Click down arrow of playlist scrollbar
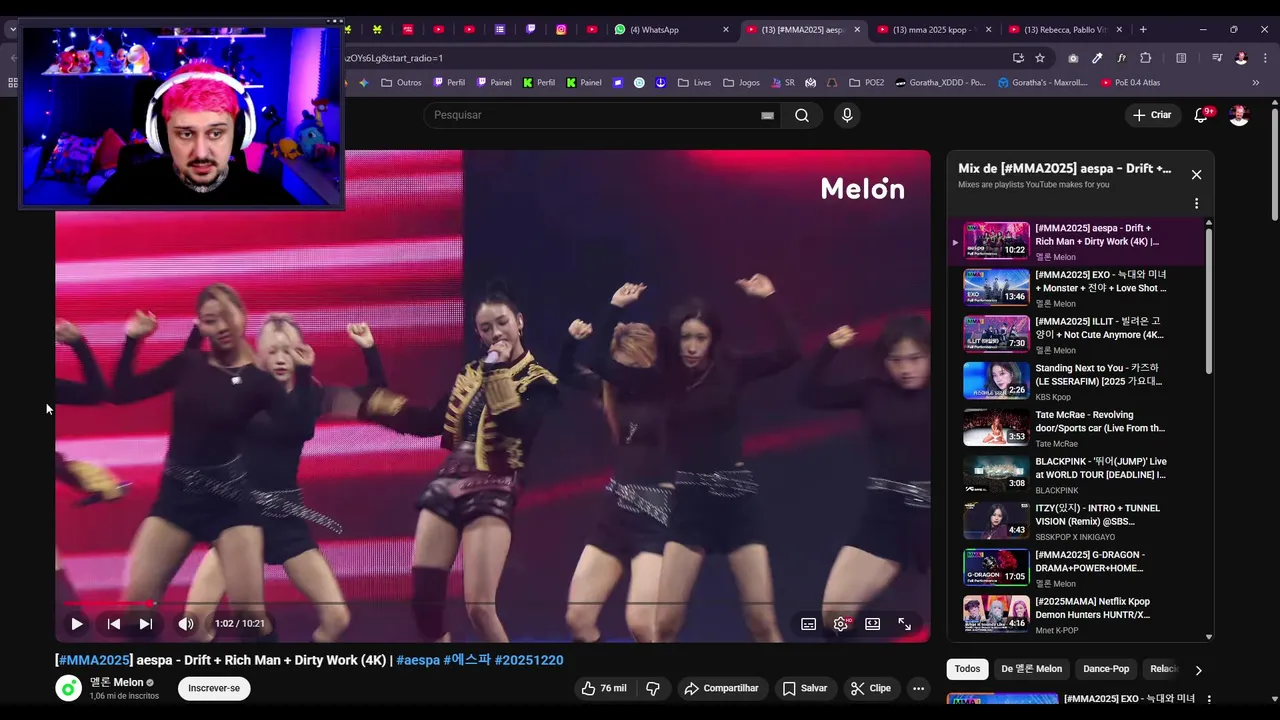 (1208, 637)
